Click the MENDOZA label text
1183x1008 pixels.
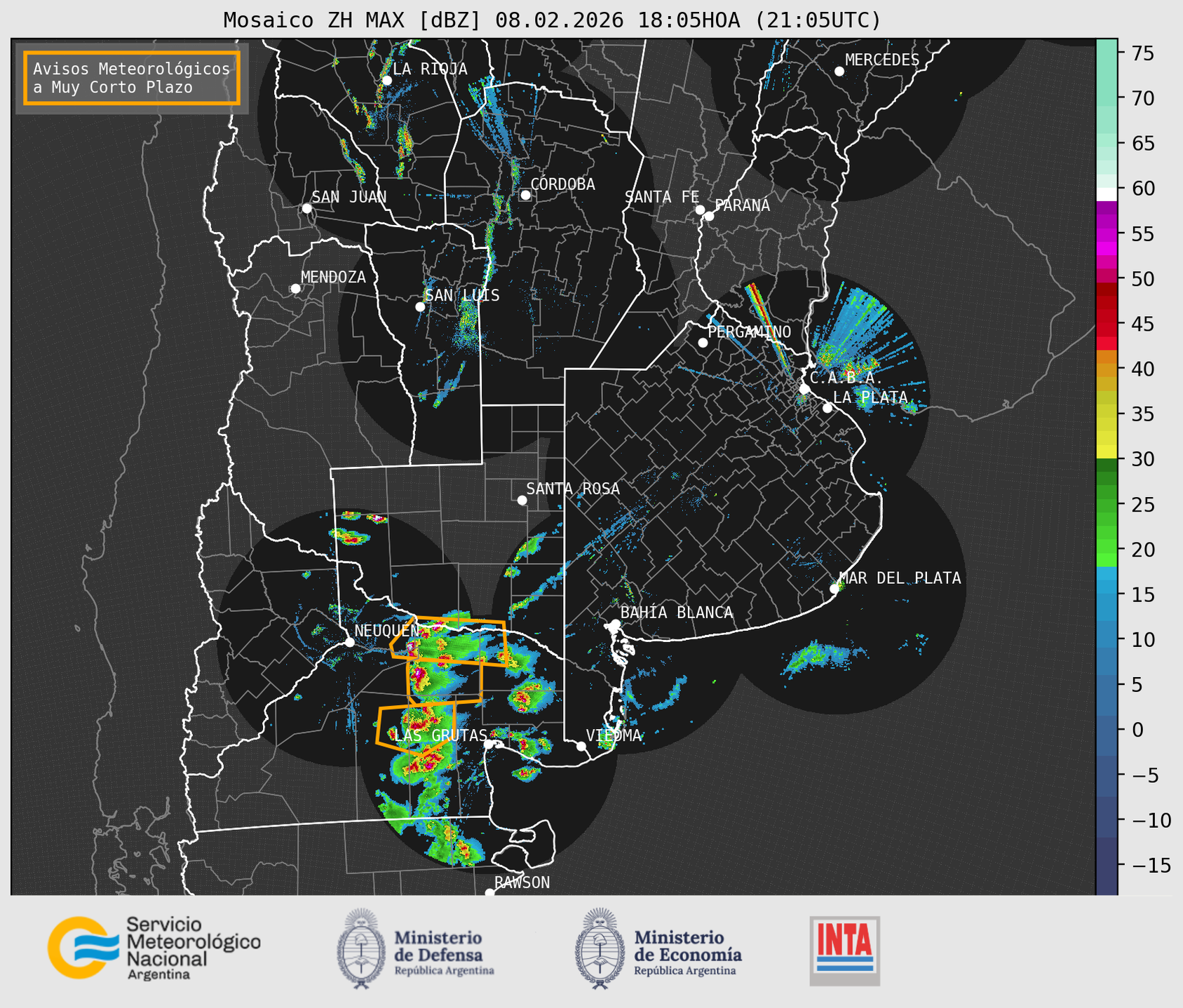coord(334,277)
